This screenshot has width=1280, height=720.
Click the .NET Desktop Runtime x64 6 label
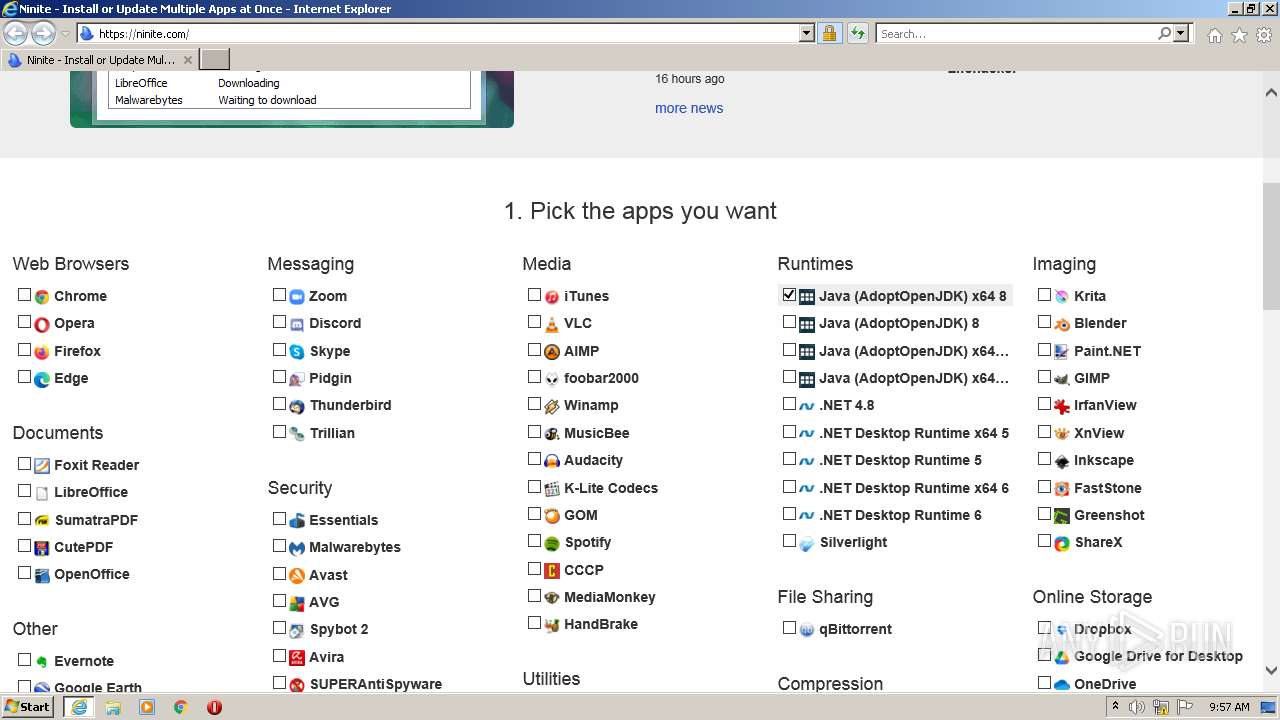click(x=914, y=489)
